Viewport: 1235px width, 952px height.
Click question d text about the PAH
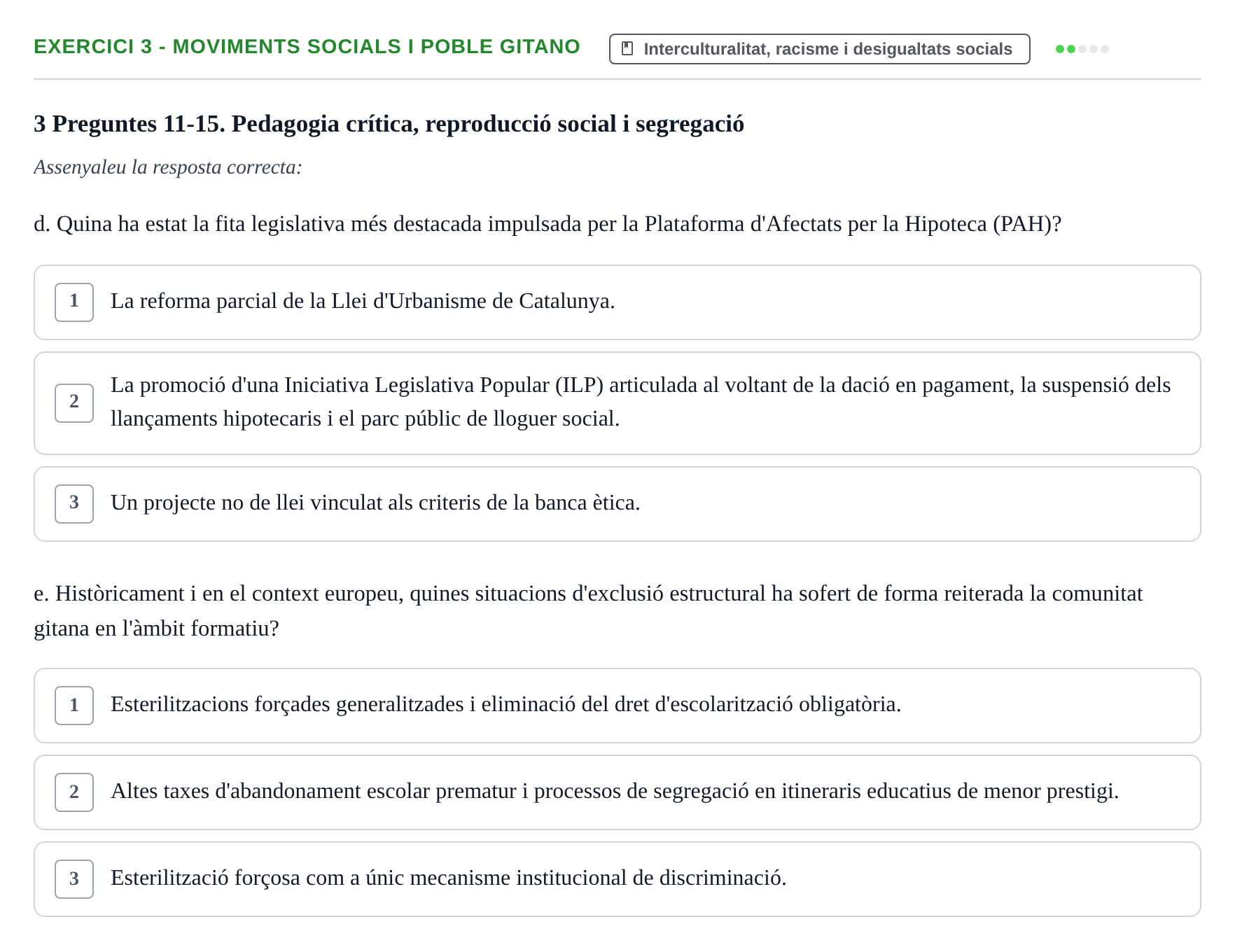pyautogui.click(x=547, y=224)
